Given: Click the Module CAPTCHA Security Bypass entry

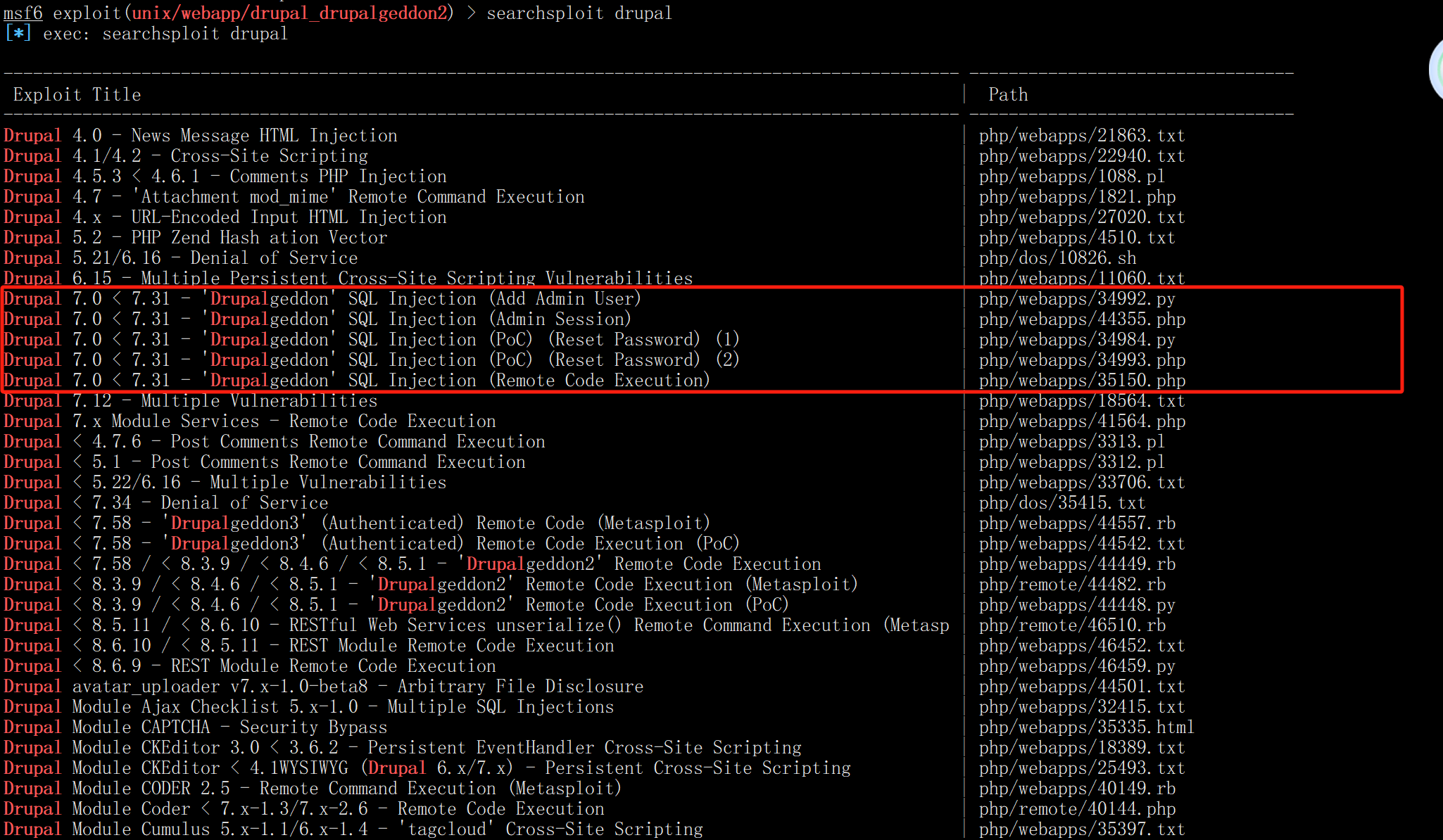Looking at the screenshot, I should pyautogui.click(x=195, y=727).
